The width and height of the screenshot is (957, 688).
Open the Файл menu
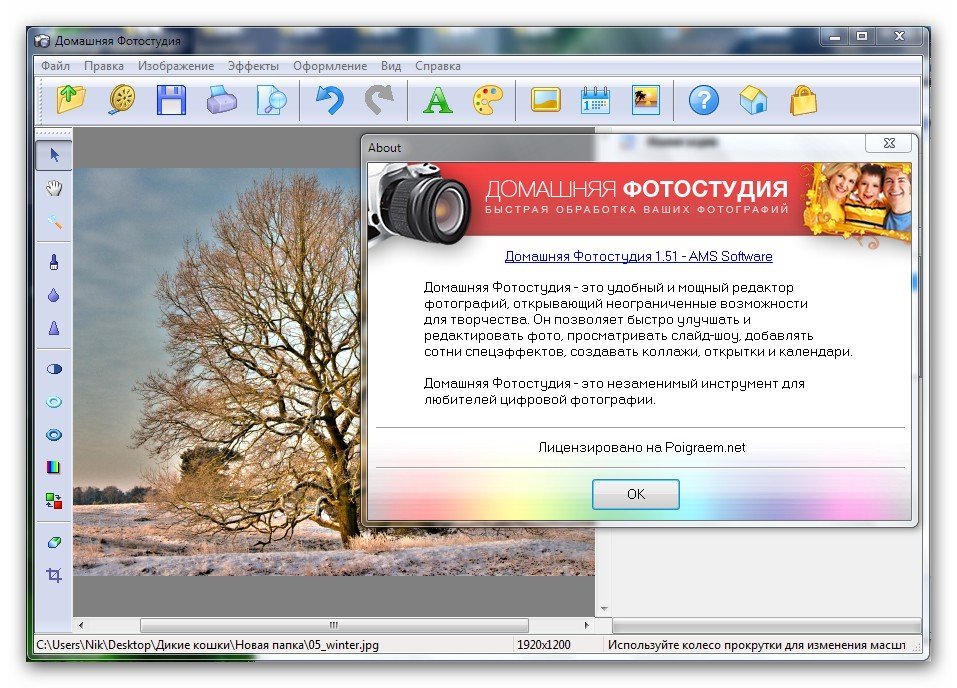55,66
